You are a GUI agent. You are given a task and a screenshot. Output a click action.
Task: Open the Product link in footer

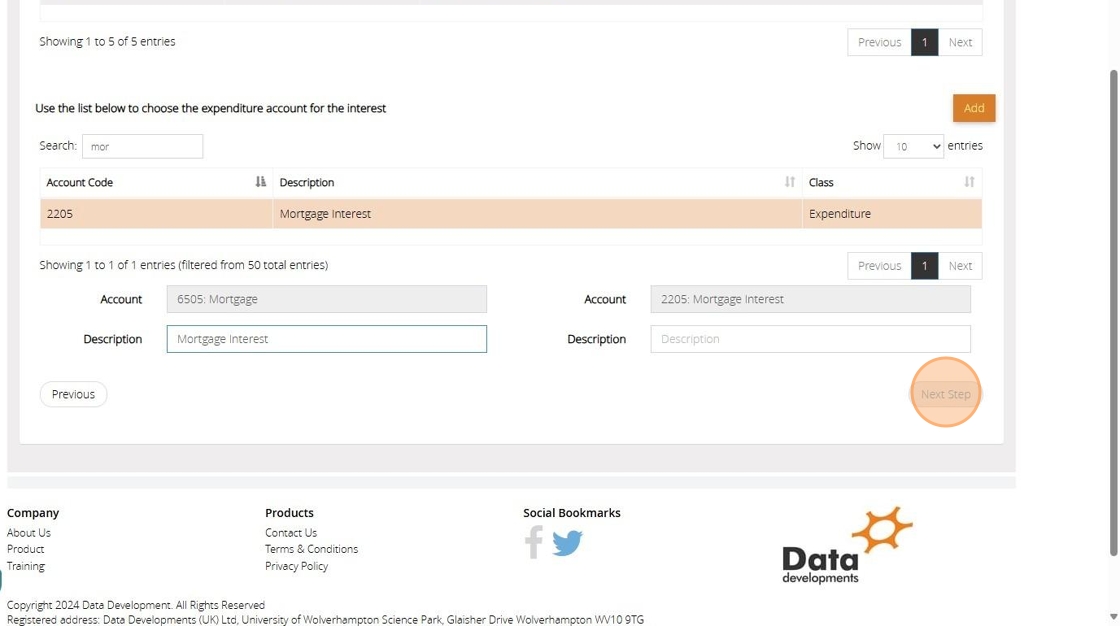pyautogui.click(x=26, y=549)
